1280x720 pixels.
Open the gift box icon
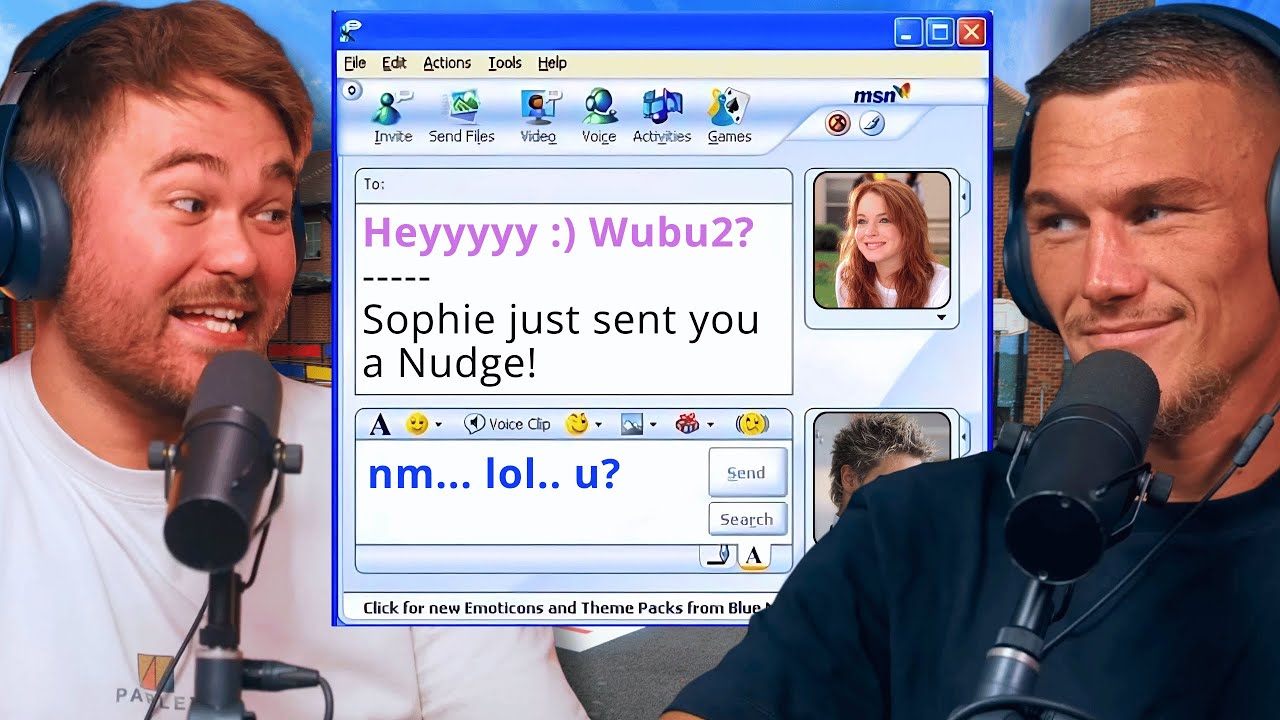click(x=687, y=424)
